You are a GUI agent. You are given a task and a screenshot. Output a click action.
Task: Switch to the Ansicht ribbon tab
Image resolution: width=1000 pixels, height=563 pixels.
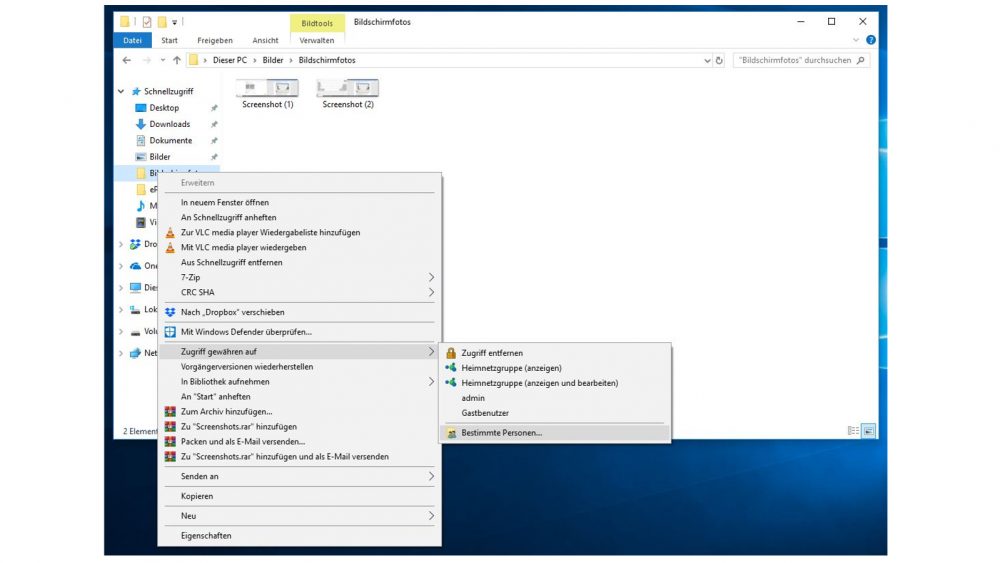265,40
